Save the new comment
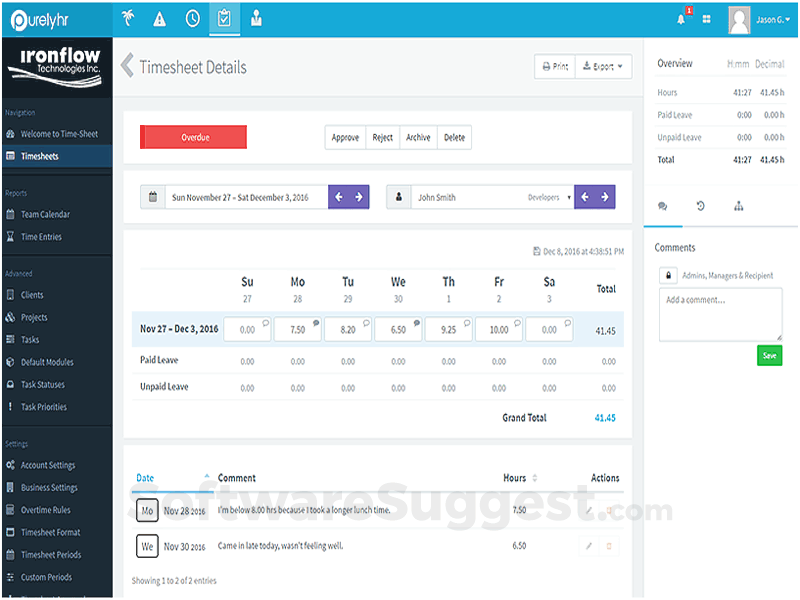Image resolution: width=800 pixels, height=600 pixels. point(769,355)
